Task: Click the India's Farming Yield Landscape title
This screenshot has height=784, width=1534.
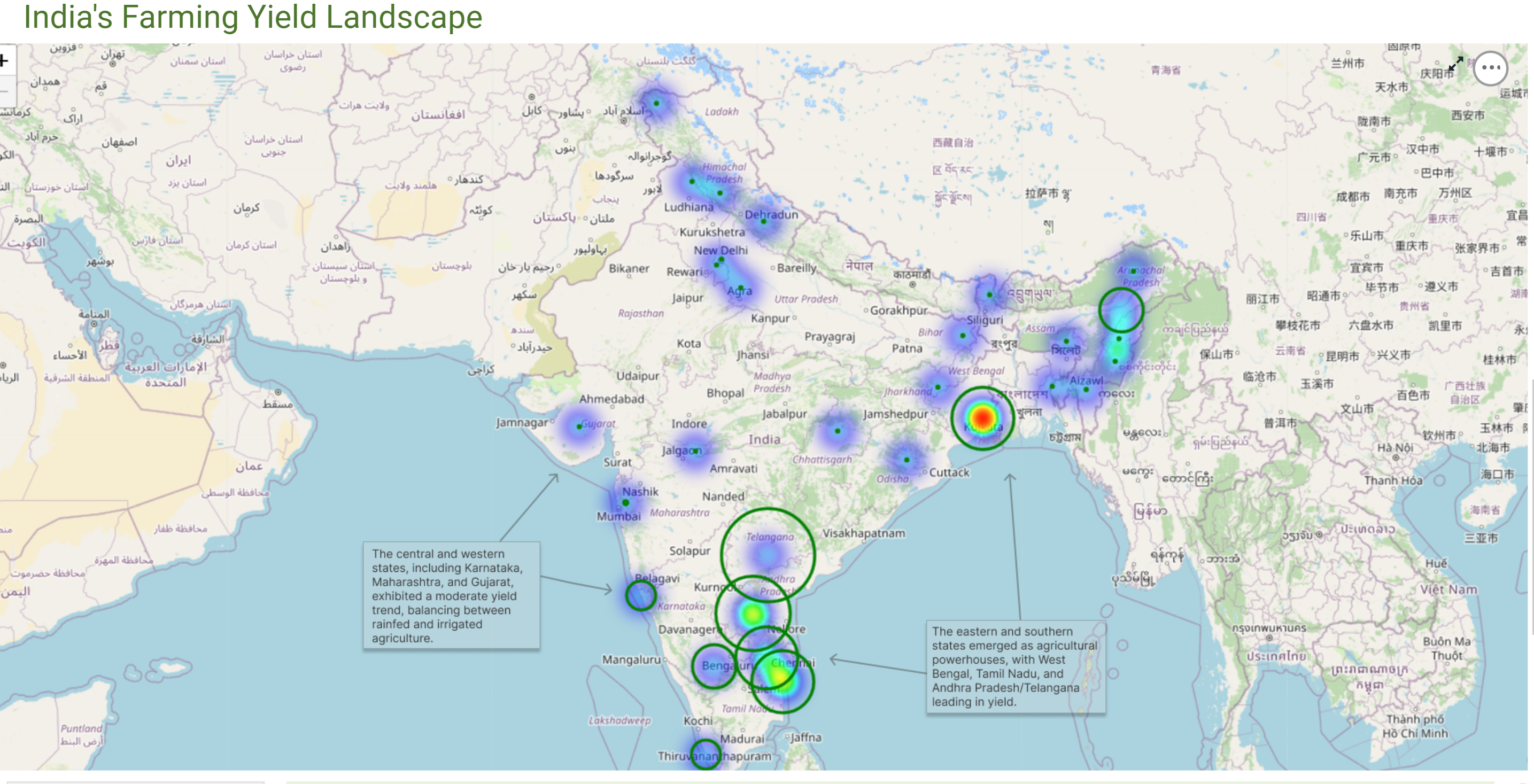Action: click(x=253, y=17)
